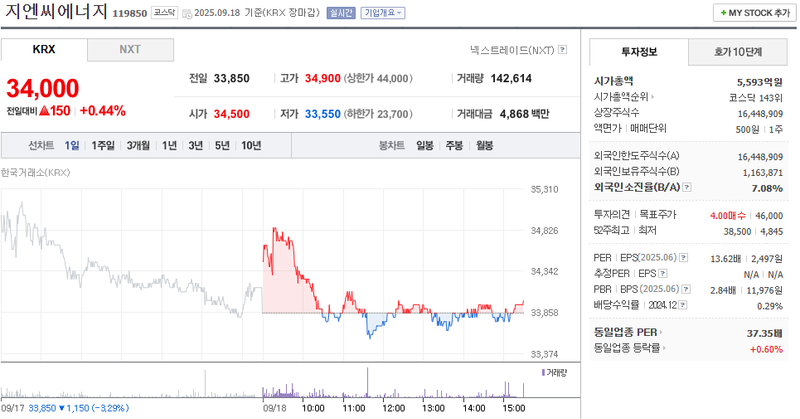Click the 코스닥 143위 ranking value
800x419 pixels.
(x=756, y=97)
